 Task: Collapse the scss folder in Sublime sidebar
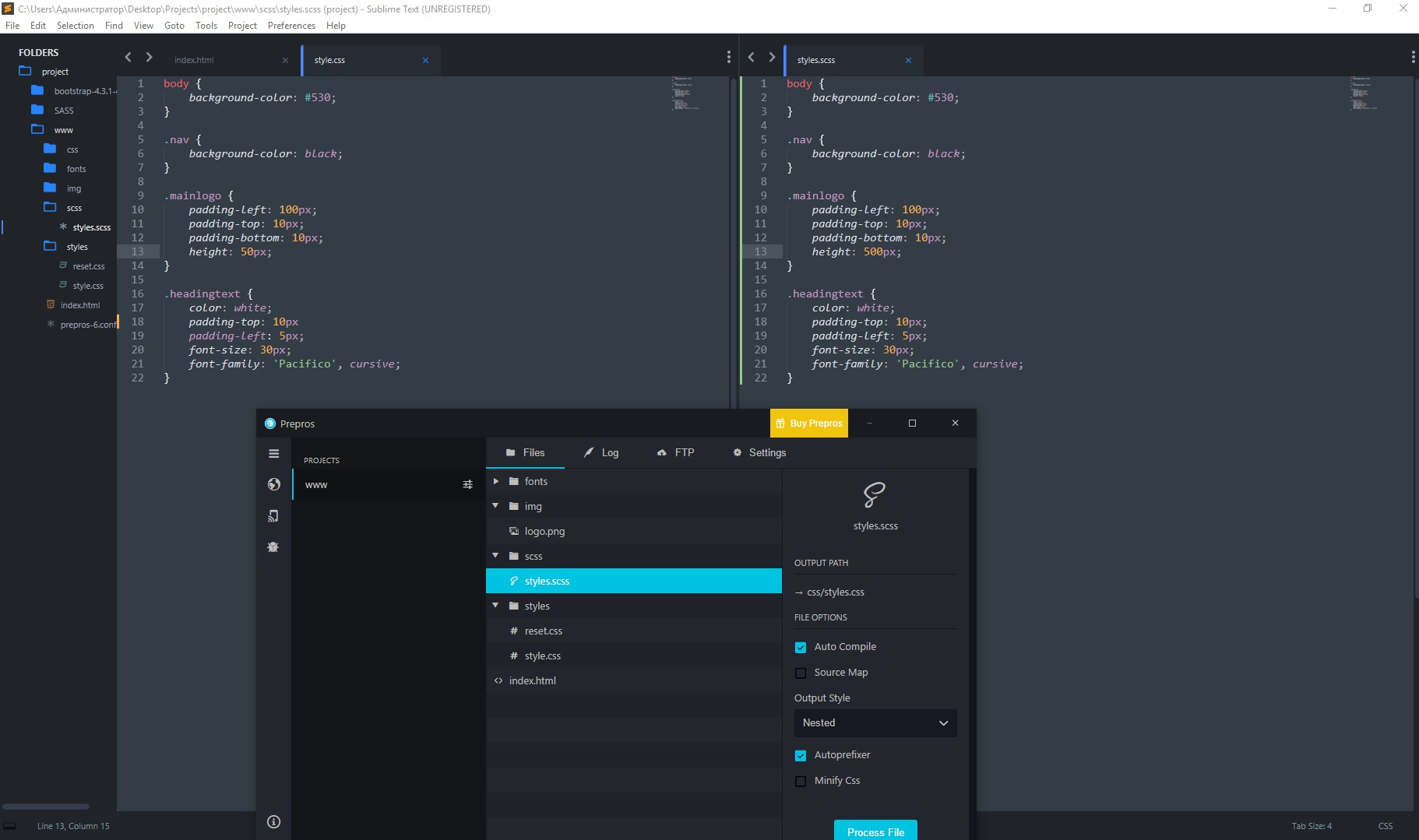coord(50,207)
